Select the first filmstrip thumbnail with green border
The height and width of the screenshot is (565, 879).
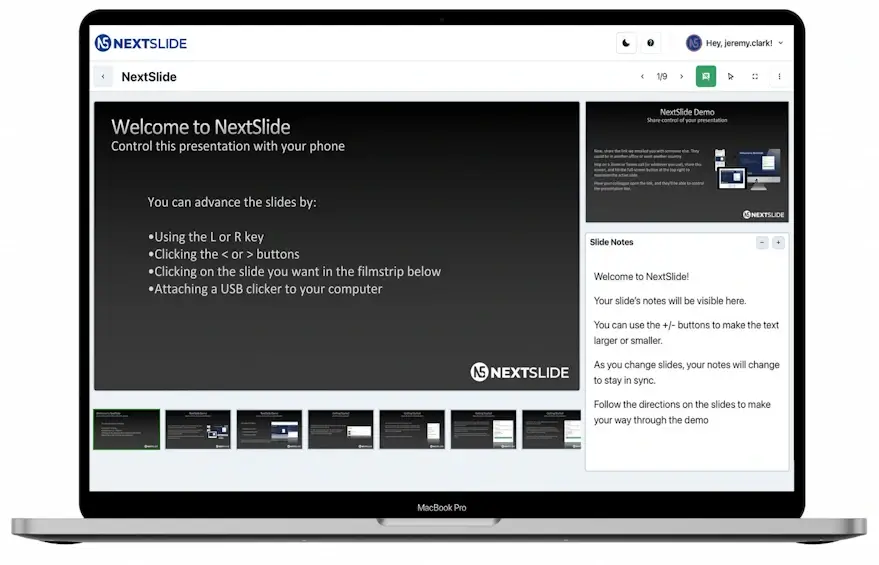click(127, 429)
